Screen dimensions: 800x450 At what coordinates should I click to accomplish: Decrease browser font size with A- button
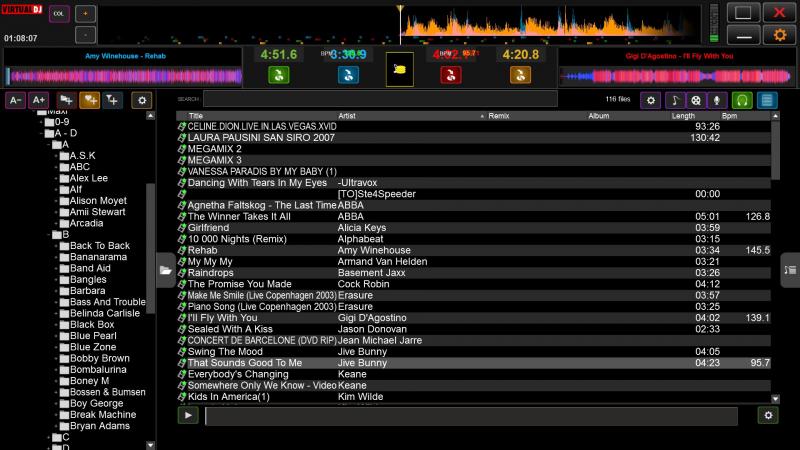(15, 100)
